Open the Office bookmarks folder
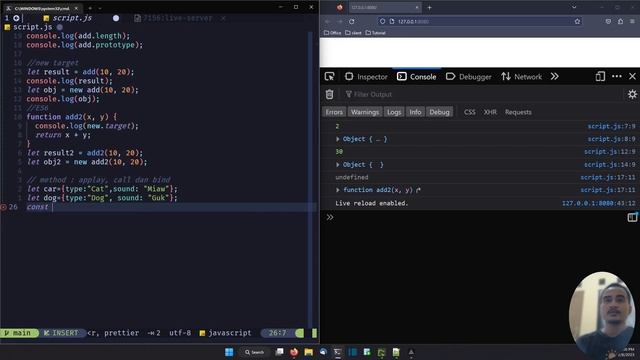Screen dimensions: 640x360 pyautogui.click(x=333, y=33)
